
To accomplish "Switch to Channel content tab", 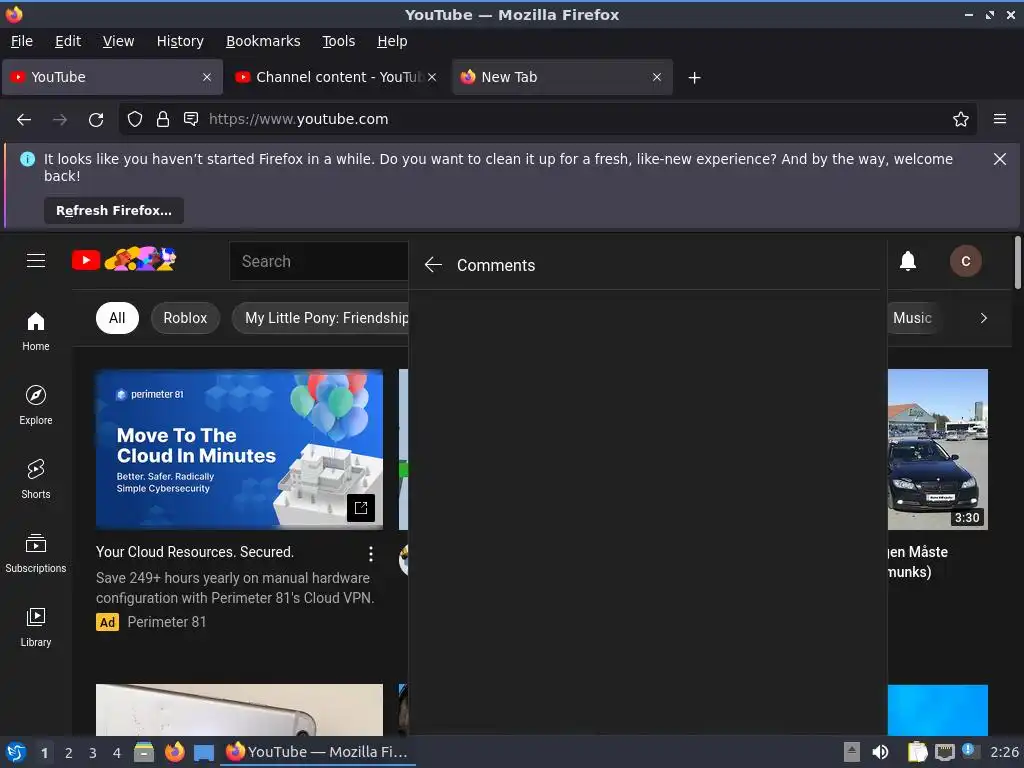I will 338,77.
